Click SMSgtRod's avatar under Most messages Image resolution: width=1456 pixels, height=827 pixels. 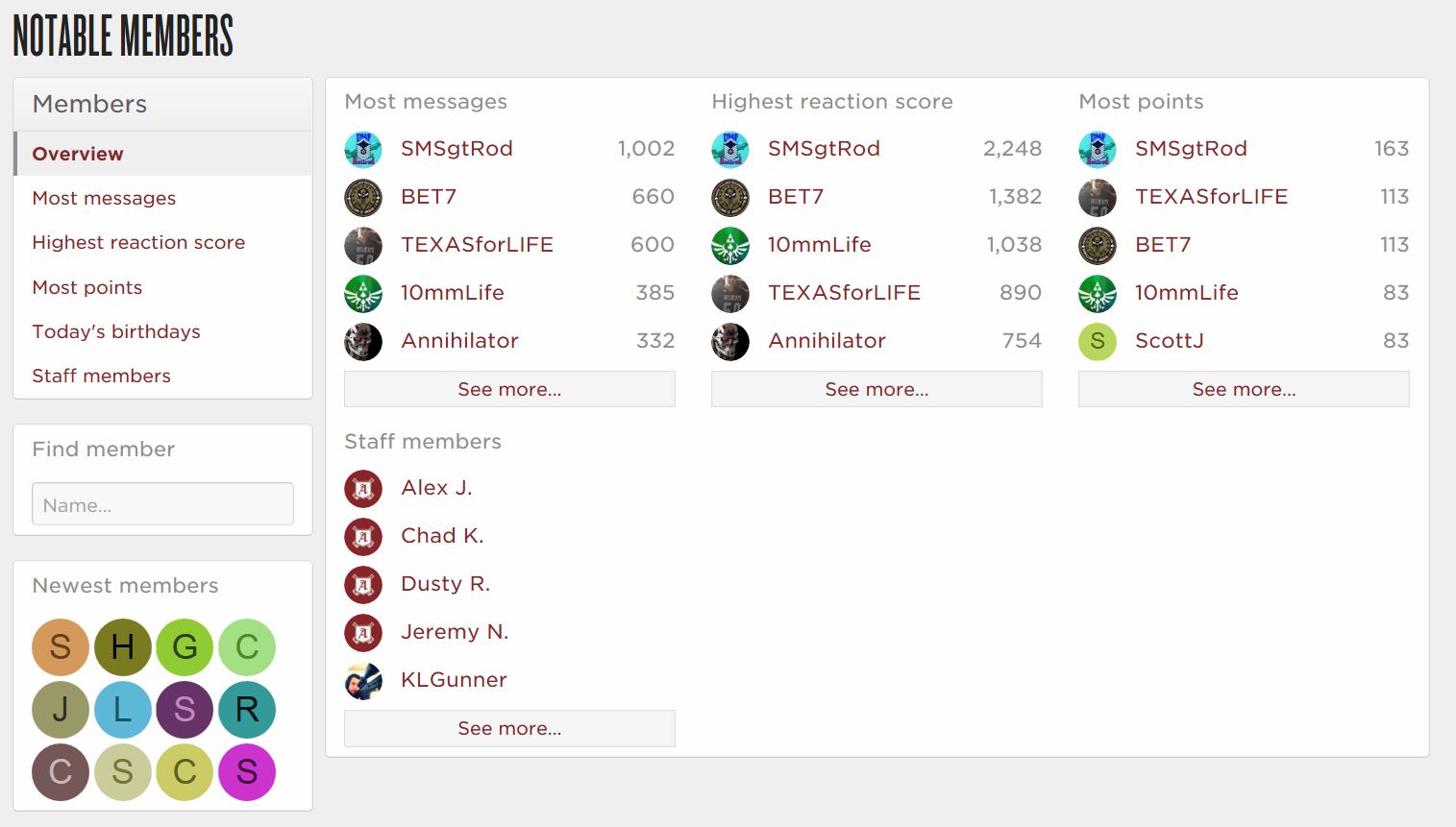coord(363,149)
